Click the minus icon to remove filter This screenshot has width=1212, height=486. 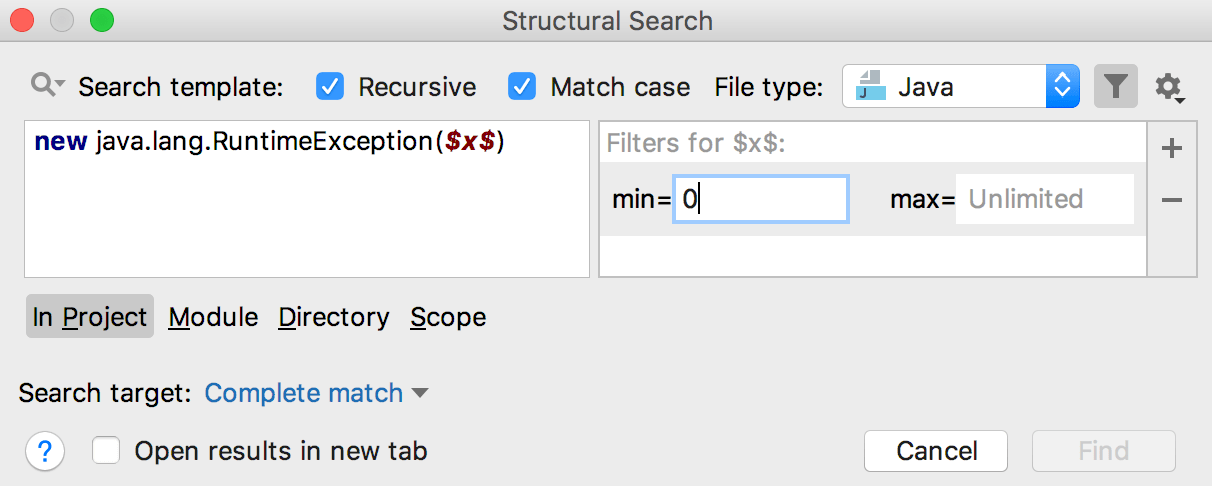click(1172, 200)
